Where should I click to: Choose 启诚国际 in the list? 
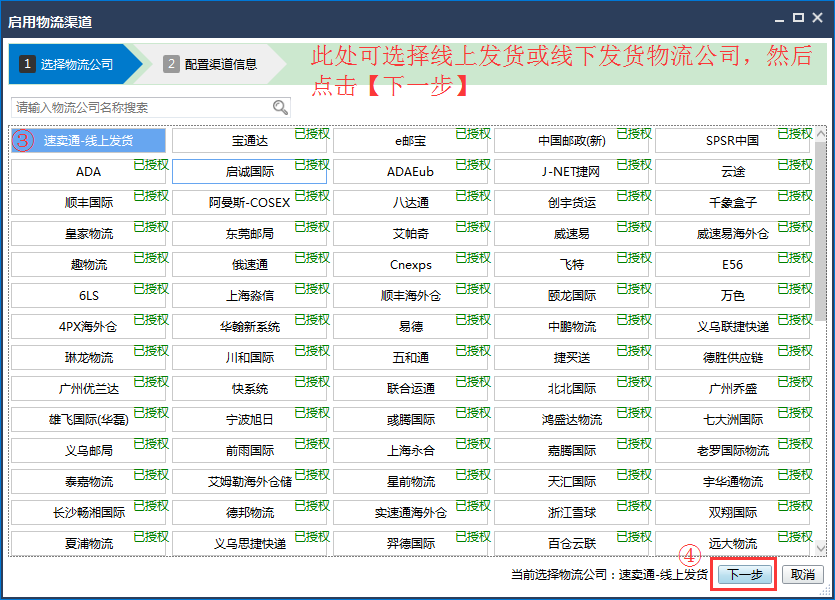click(x=249, y=171)
